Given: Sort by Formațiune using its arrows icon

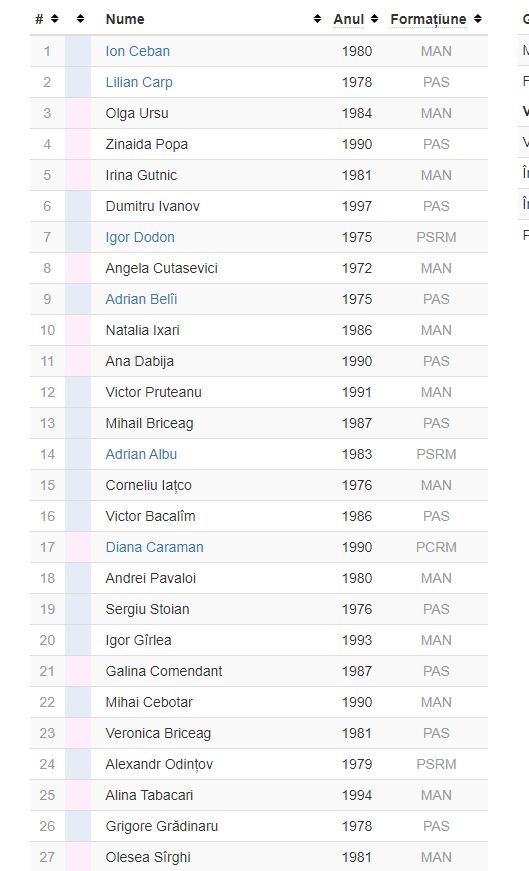Looking at the screenshot, I should [x=478, y=19].
